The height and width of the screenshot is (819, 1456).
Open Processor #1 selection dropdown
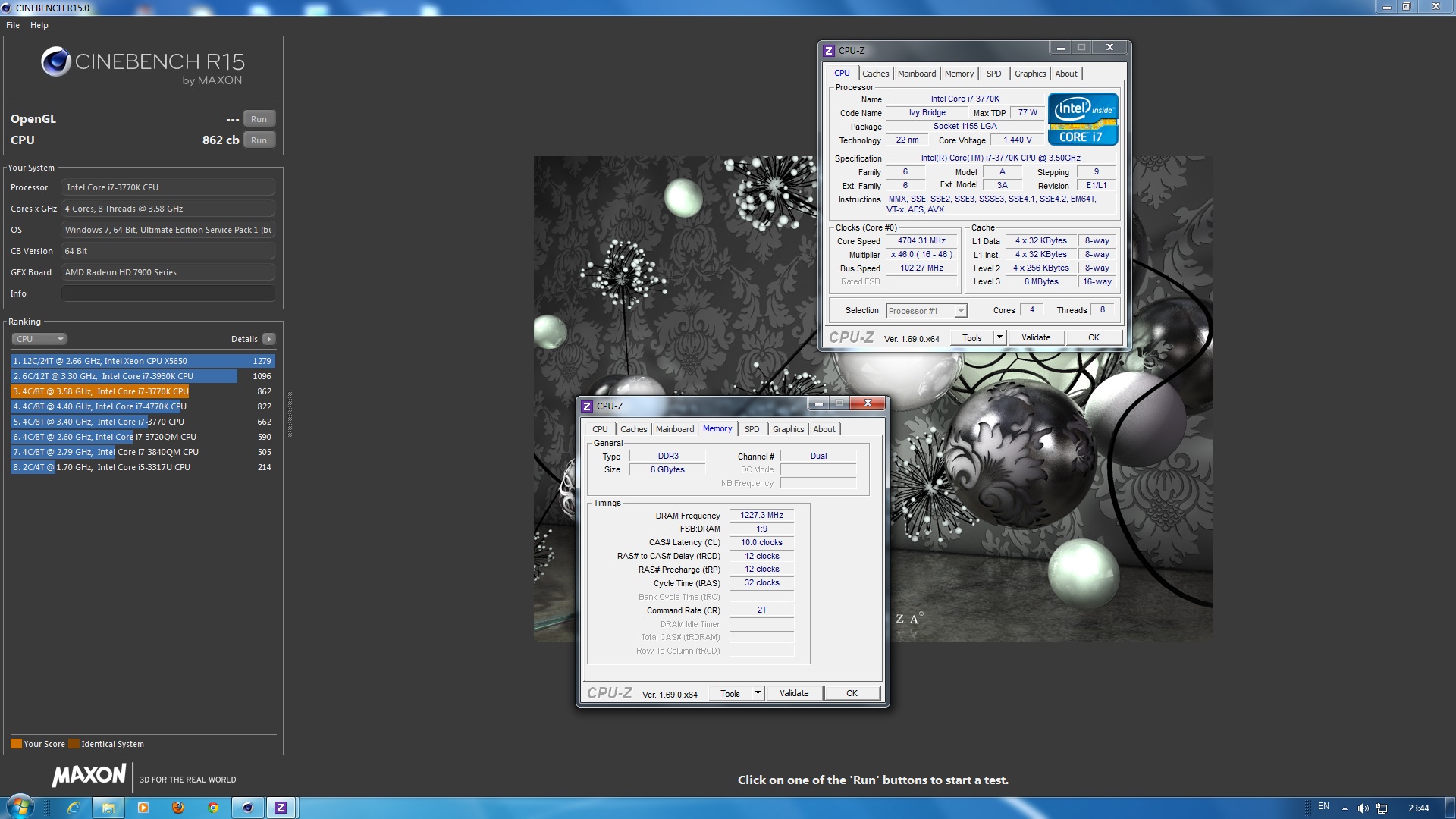[x=927, y=311]
